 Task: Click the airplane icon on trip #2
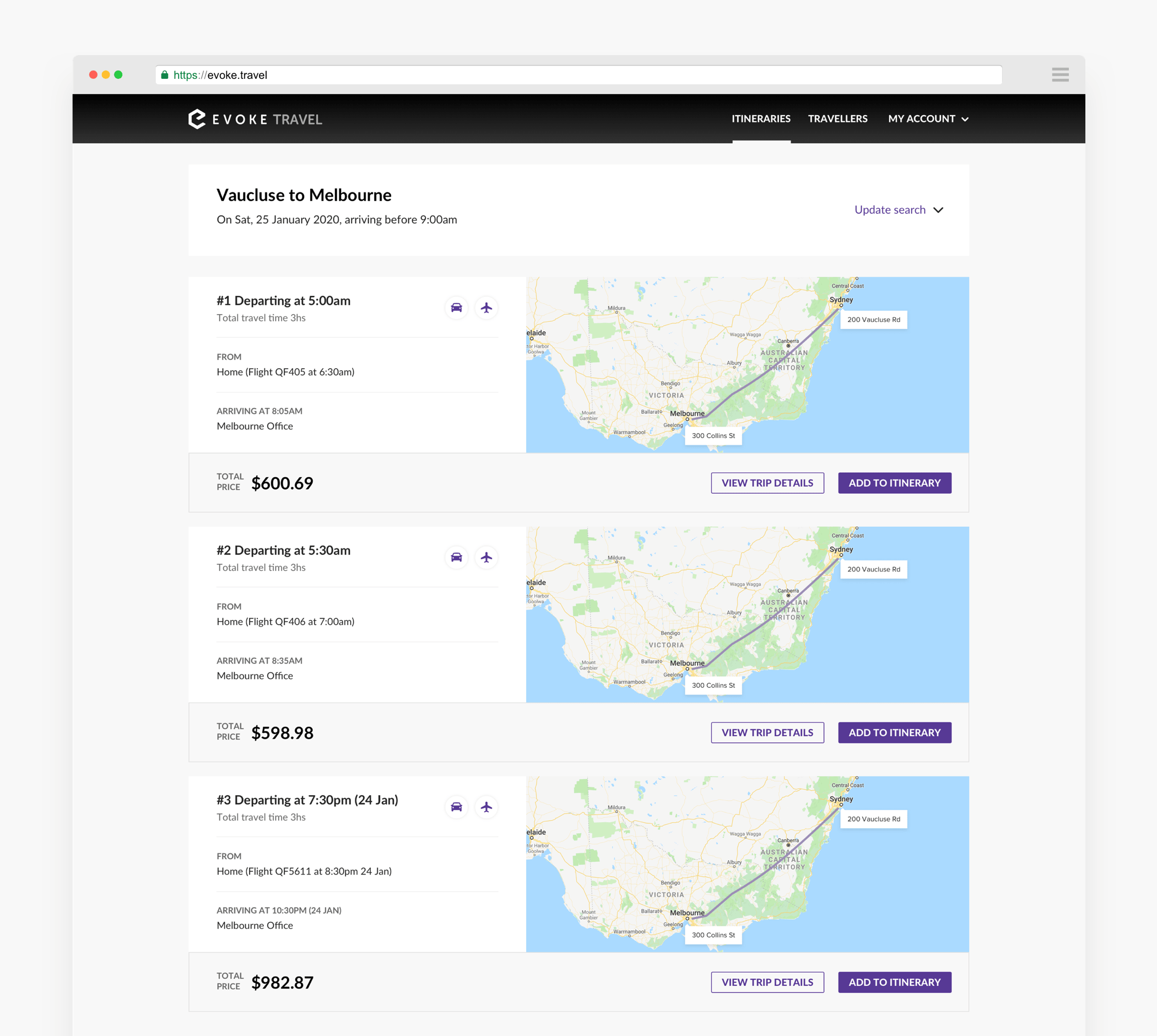(x=486, y=557)
